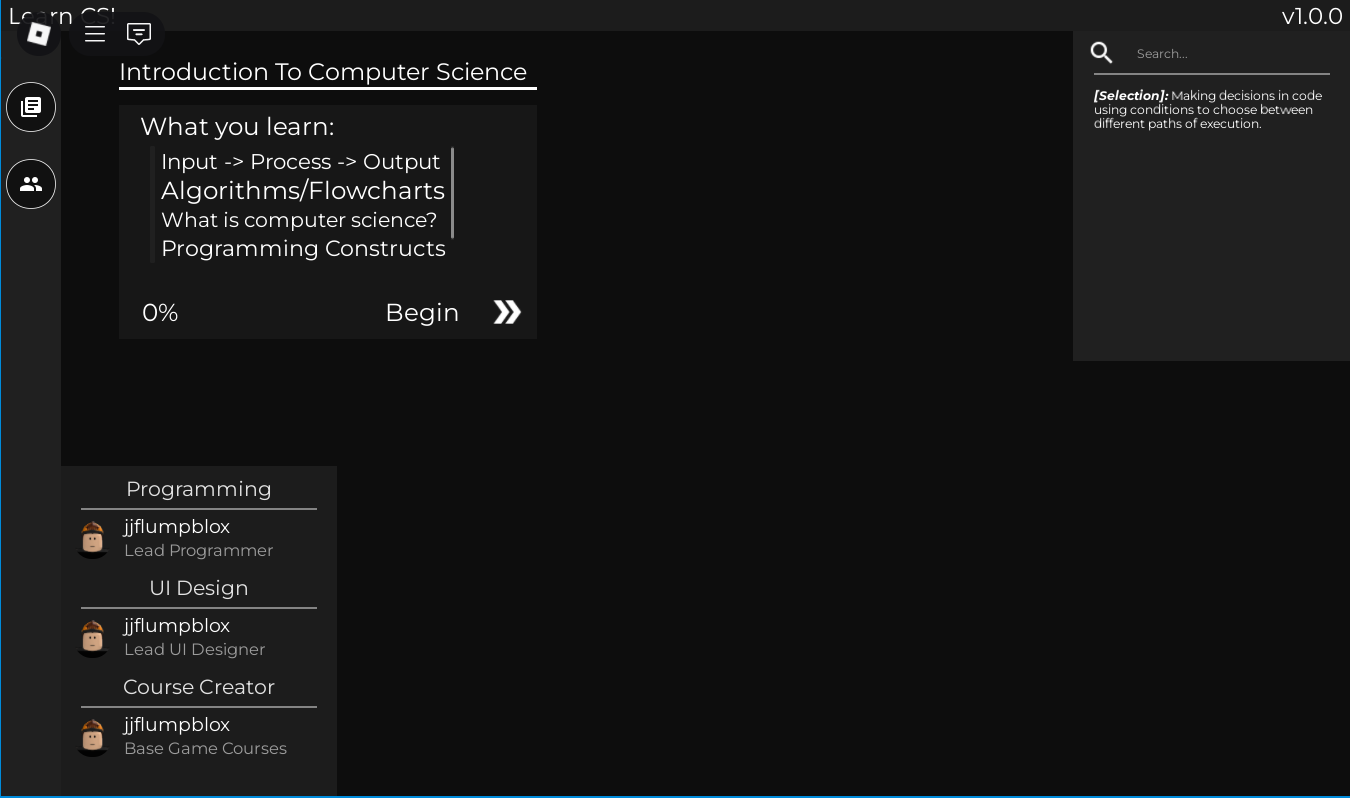
Task: Toggle the credits people sidebar icon
Action: pos(31,184)
